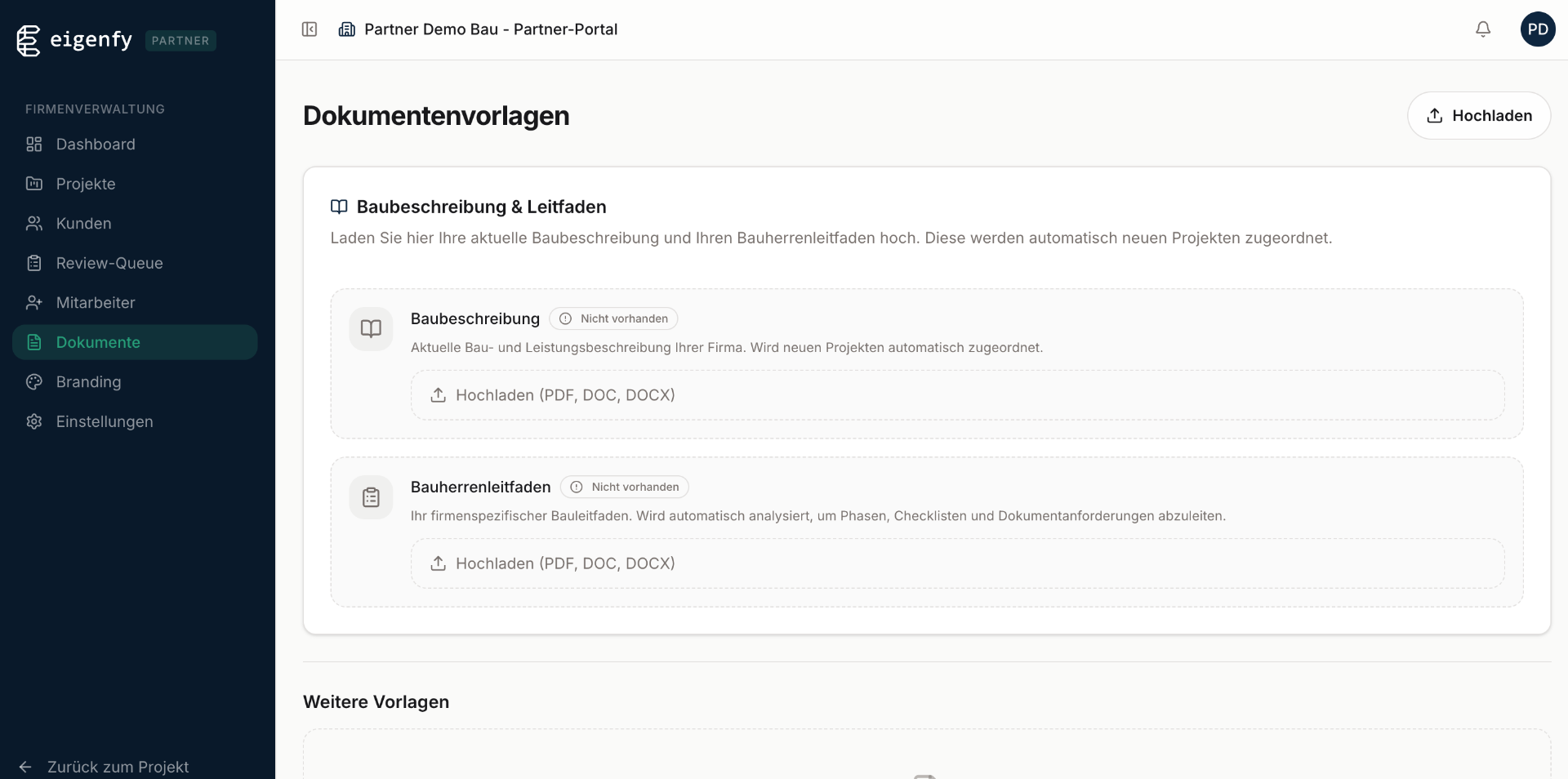Click the Baubeschreibung book icon tile

[371, 328]
